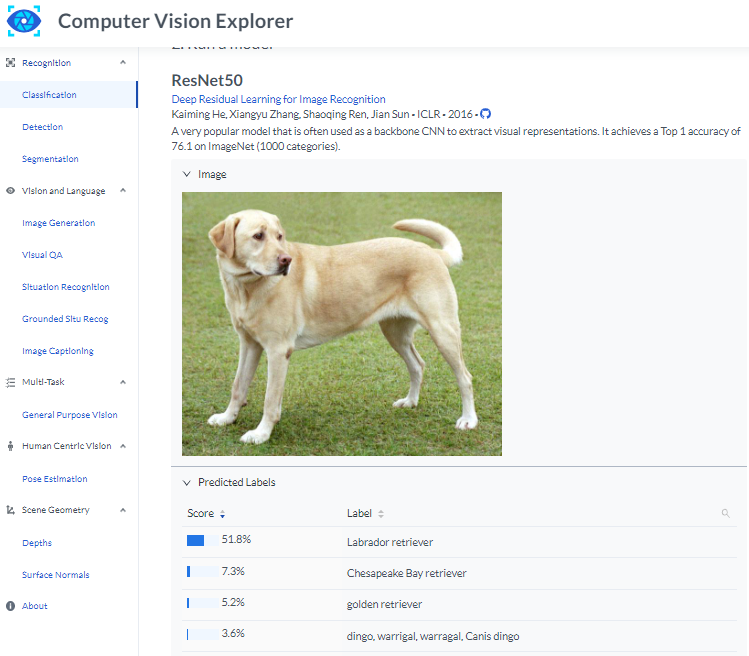Click the Recognition section label

46,63
